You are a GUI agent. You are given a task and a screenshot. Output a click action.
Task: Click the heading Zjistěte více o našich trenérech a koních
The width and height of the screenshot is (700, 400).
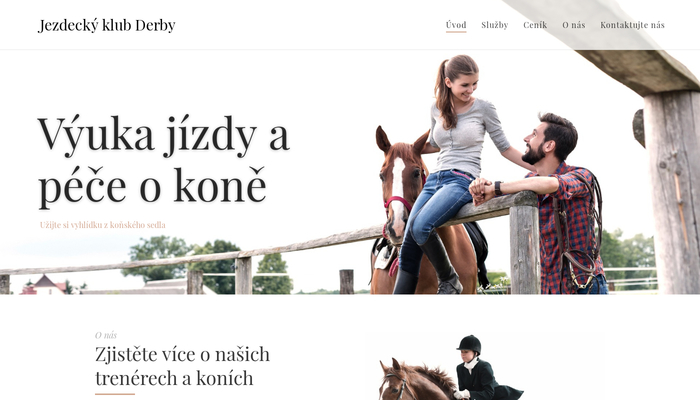coord(182,366)
